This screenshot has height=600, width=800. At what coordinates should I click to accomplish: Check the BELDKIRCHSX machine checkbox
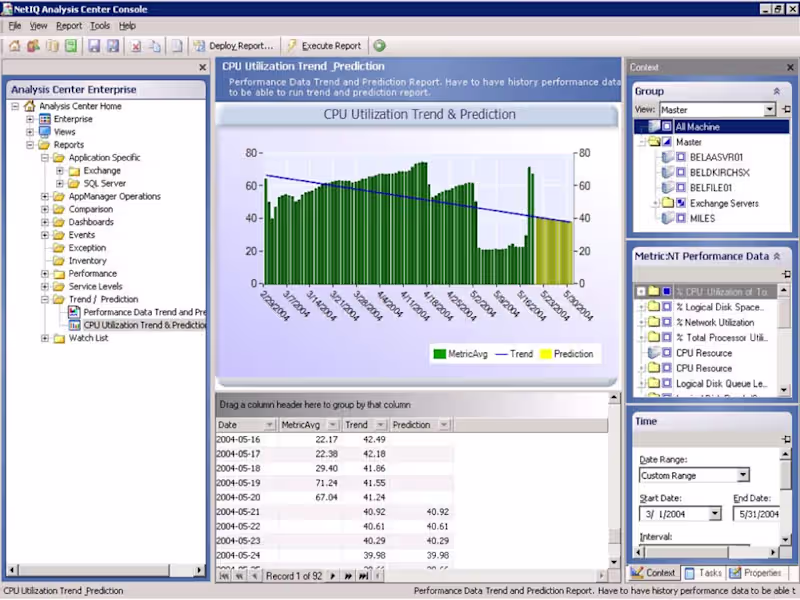(x=681, y=172)
